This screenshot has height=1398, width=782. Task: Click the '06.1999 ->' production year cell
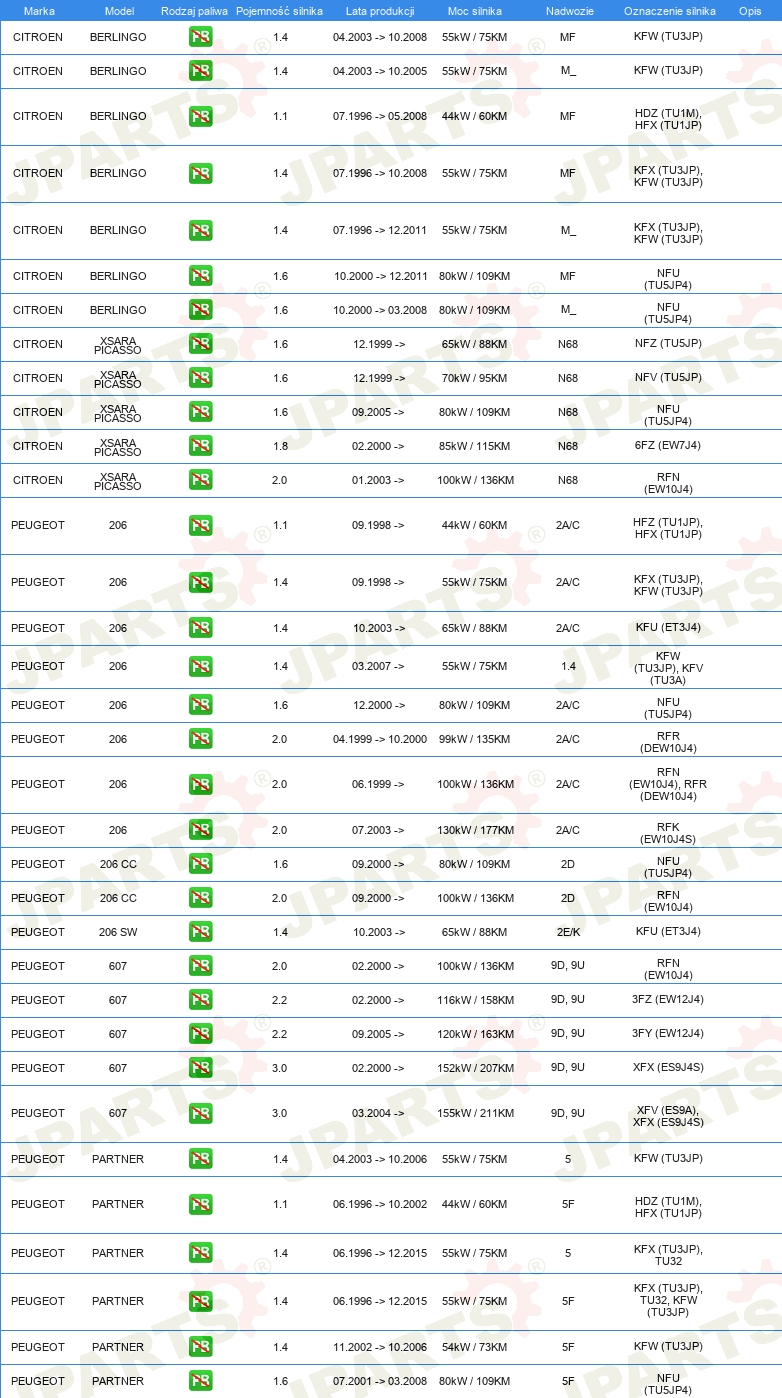coord(379,784)
